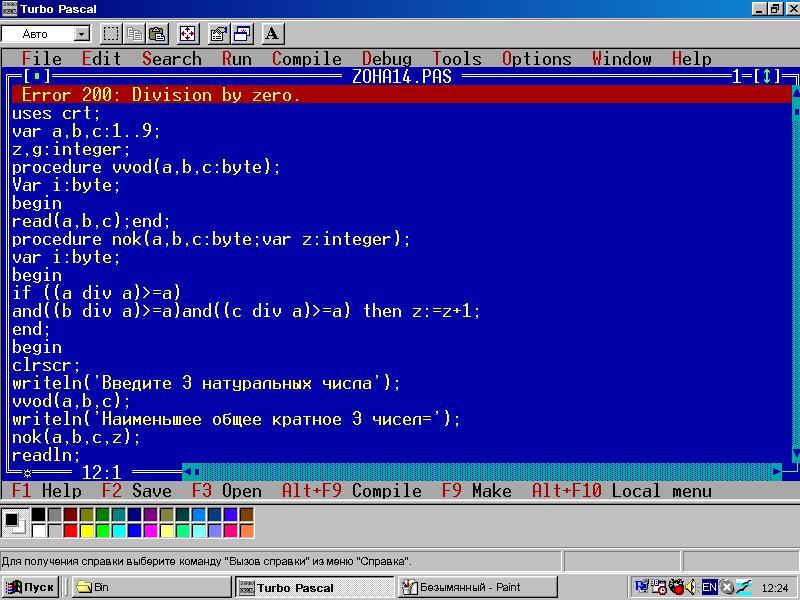The image size is (800, 600).
Task: Open the Properties toolbar icon
Action: (218, 34)
